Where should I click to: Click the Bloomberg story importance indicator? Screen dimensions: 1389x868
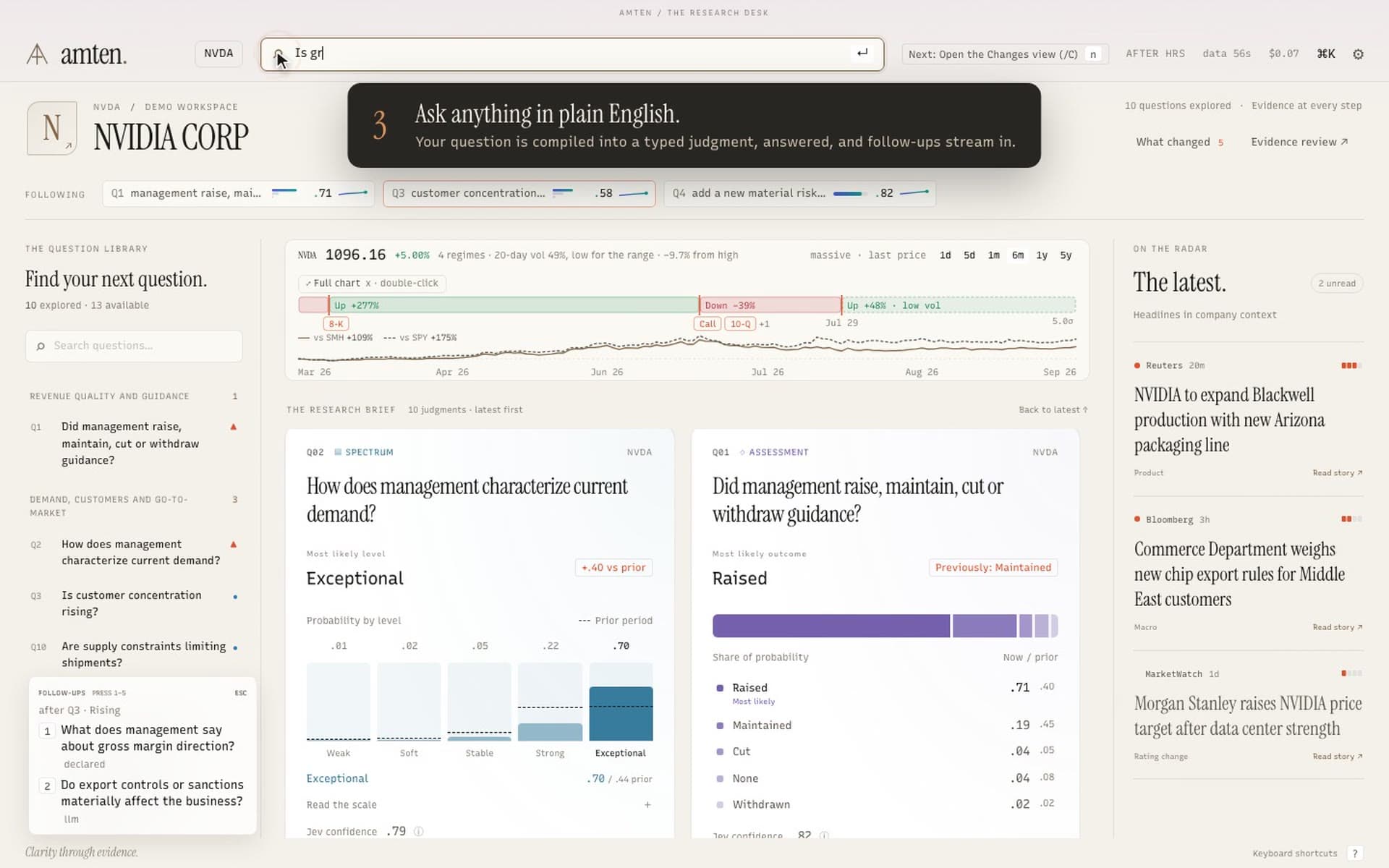click(x=1351, y=519)
